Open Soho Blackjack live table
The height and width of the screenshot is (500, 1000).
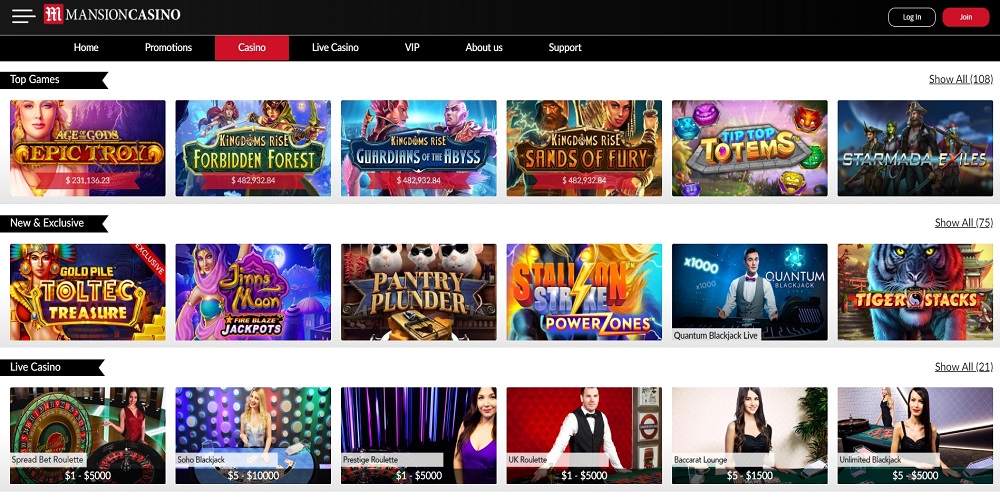coord(253,436)
